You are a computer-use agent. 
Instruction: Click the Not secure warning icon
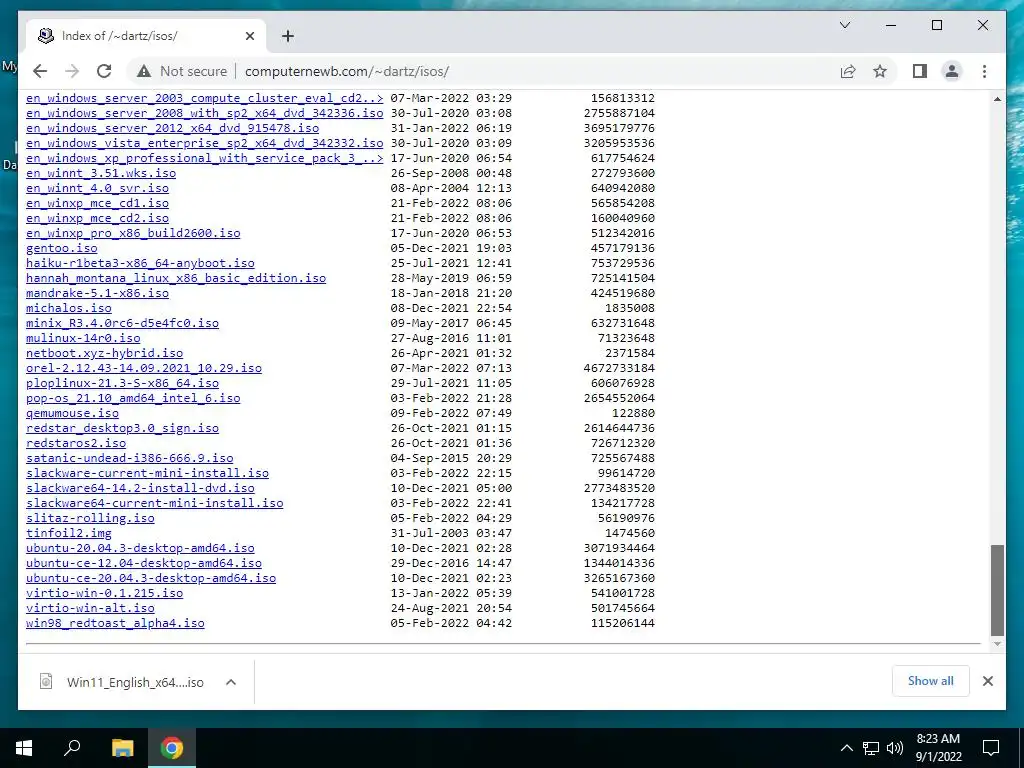coord(144,71)
